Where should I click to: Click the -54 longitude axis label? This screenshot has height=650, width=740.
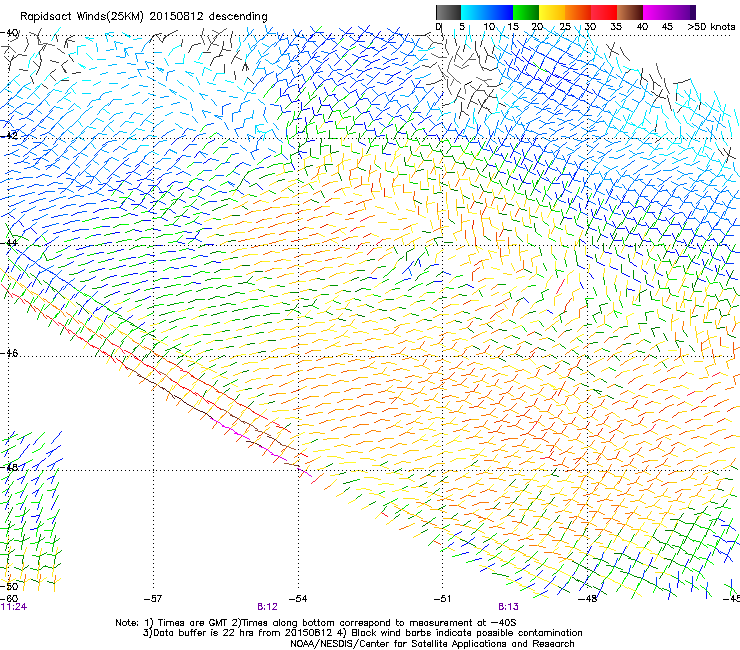(298, 599)
